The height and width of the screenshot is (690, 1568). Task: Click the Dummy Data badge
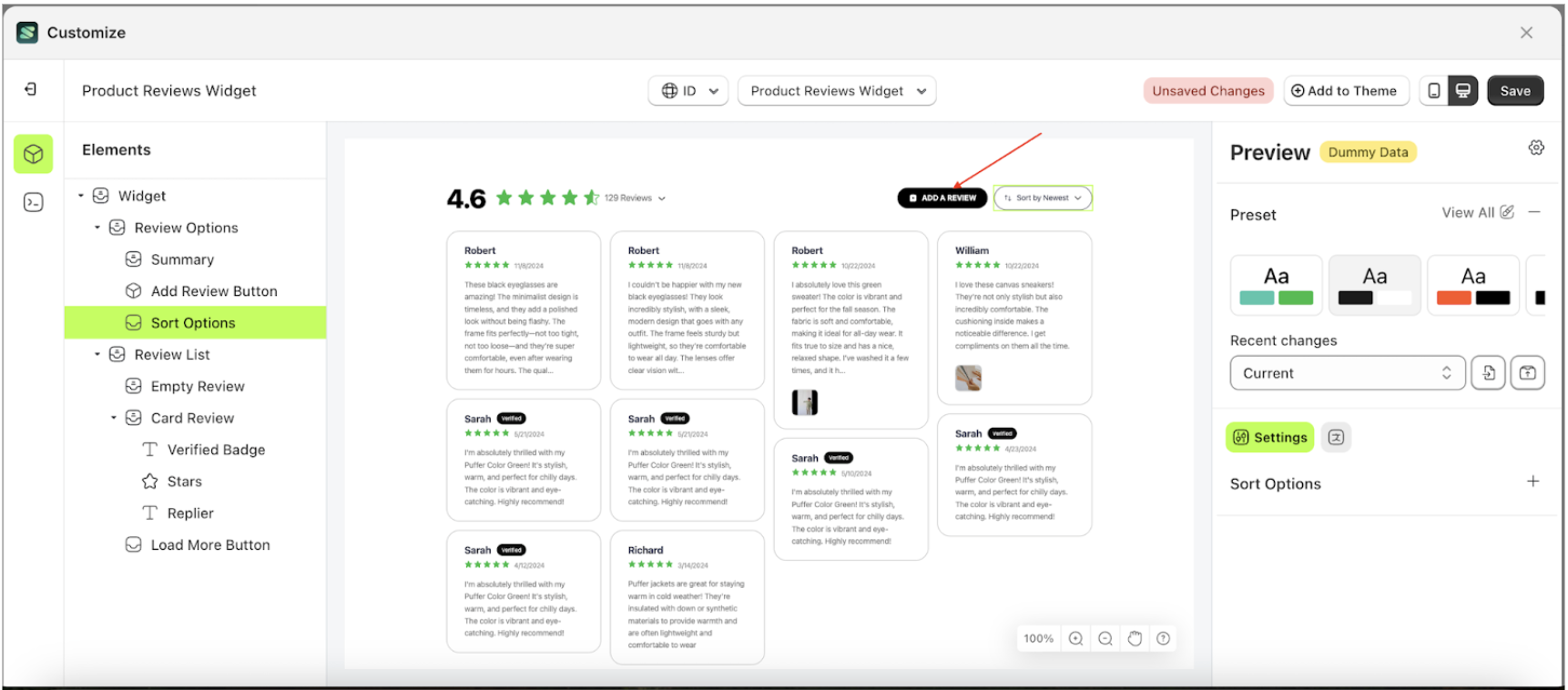(1368, 152)
